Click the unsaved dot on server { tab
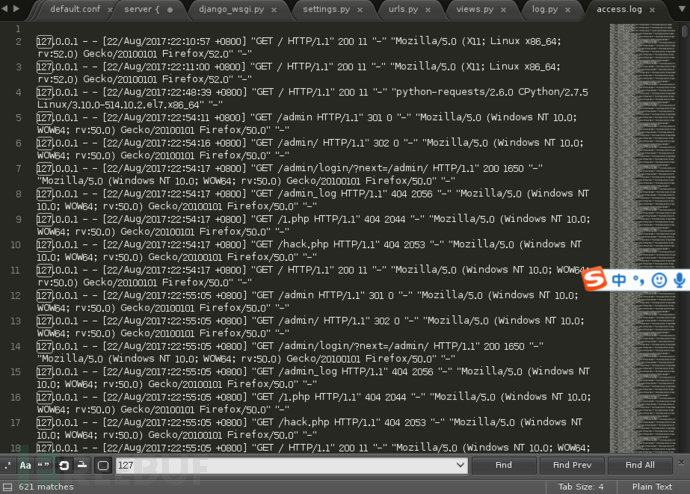Viewport: 690px width, 494px height. point(170,10)
